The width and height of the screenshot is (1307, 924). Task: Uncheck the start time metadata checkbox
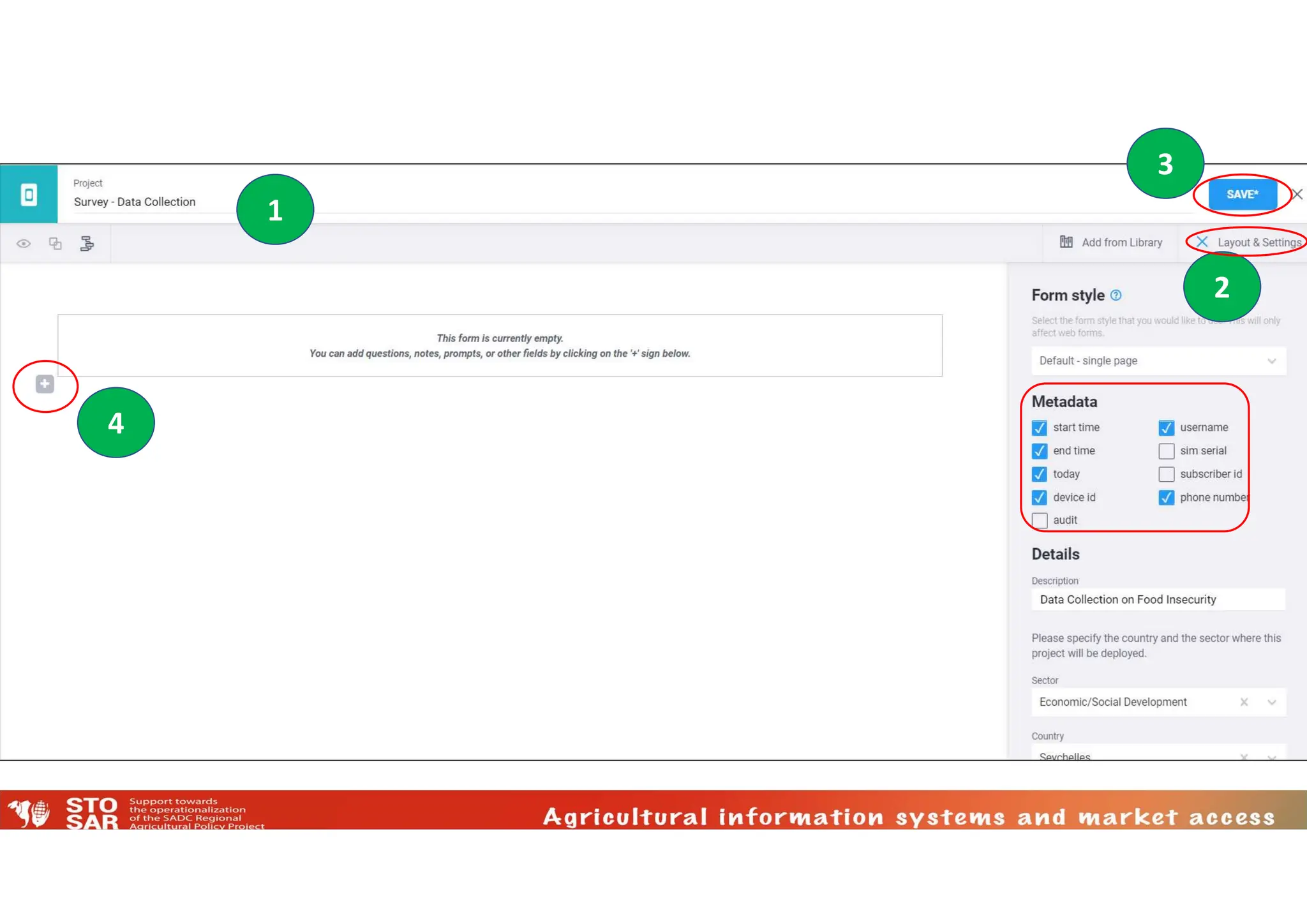[1040, 428]
